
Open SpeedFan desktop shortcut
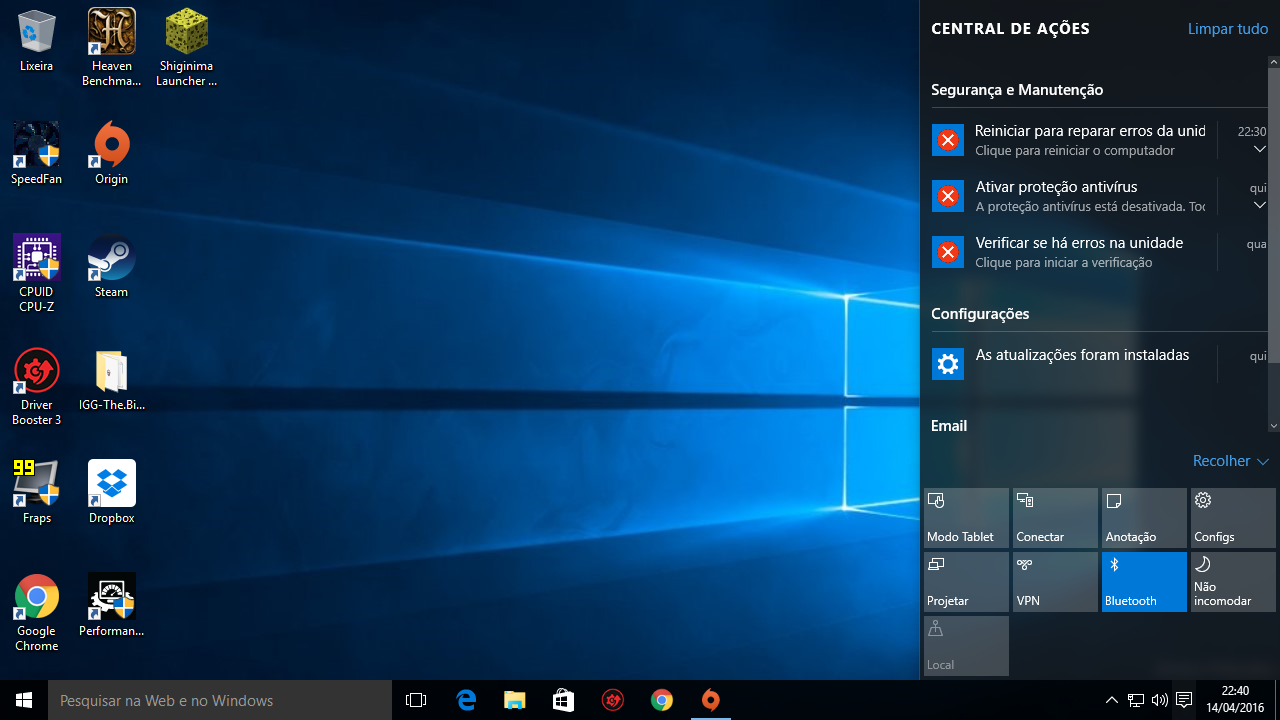click(37, 153)
